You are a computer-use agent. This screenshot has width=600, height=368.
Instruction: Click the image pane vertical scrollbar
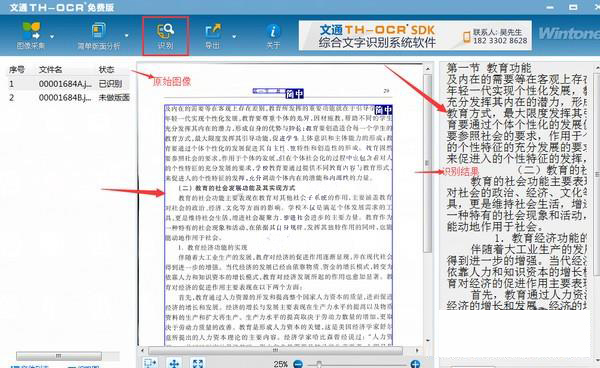tap(427, 163)
